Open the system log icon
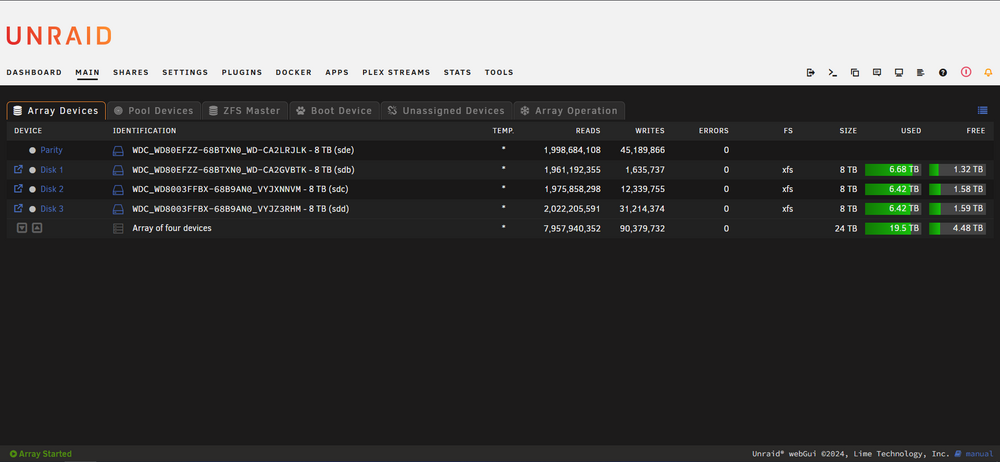The height and width of the screenshot is (462, 1000). (x=920, y=73)
